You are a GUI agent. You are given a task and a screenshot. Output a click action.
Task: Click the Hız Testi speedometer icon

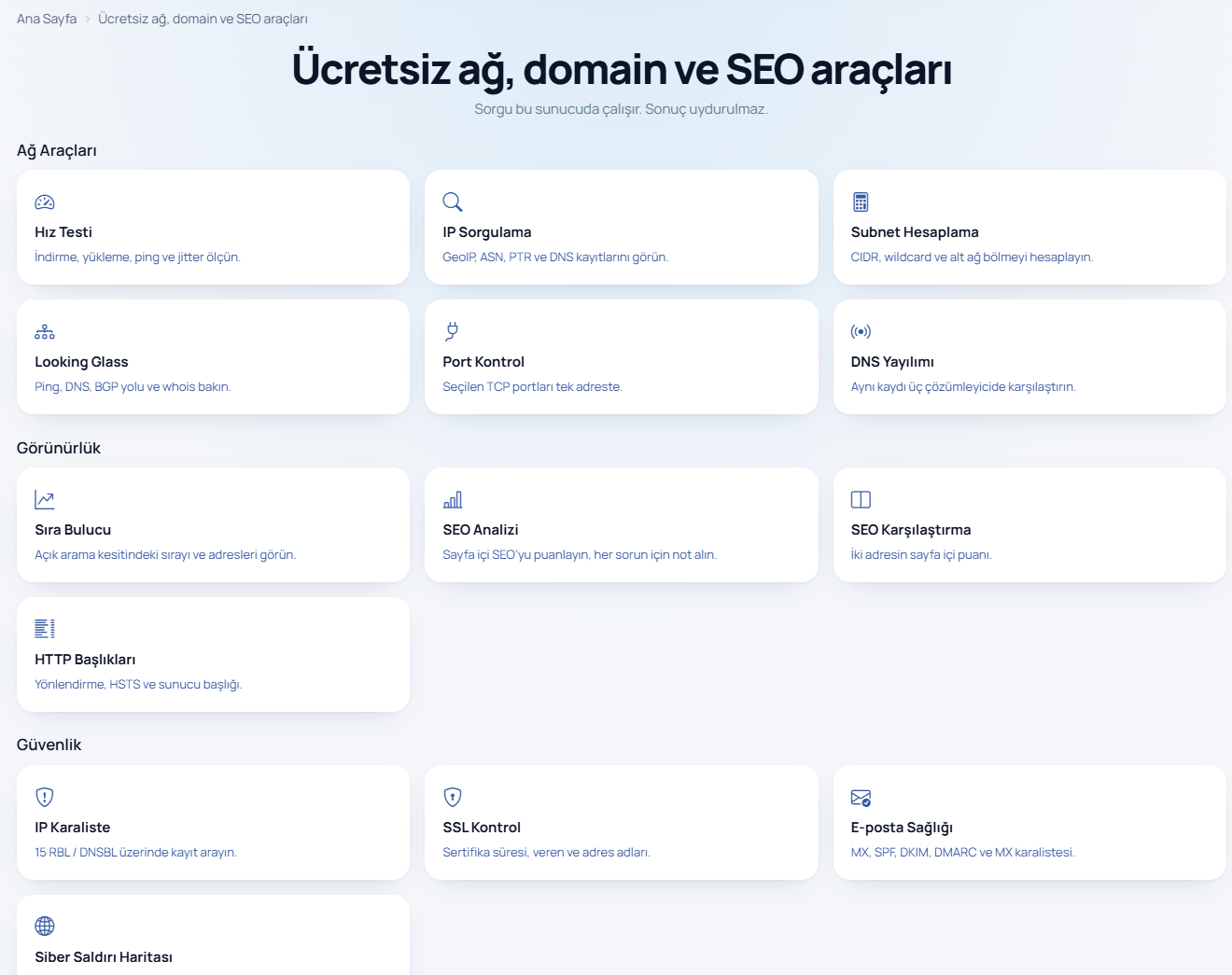[x=45, y=202]
